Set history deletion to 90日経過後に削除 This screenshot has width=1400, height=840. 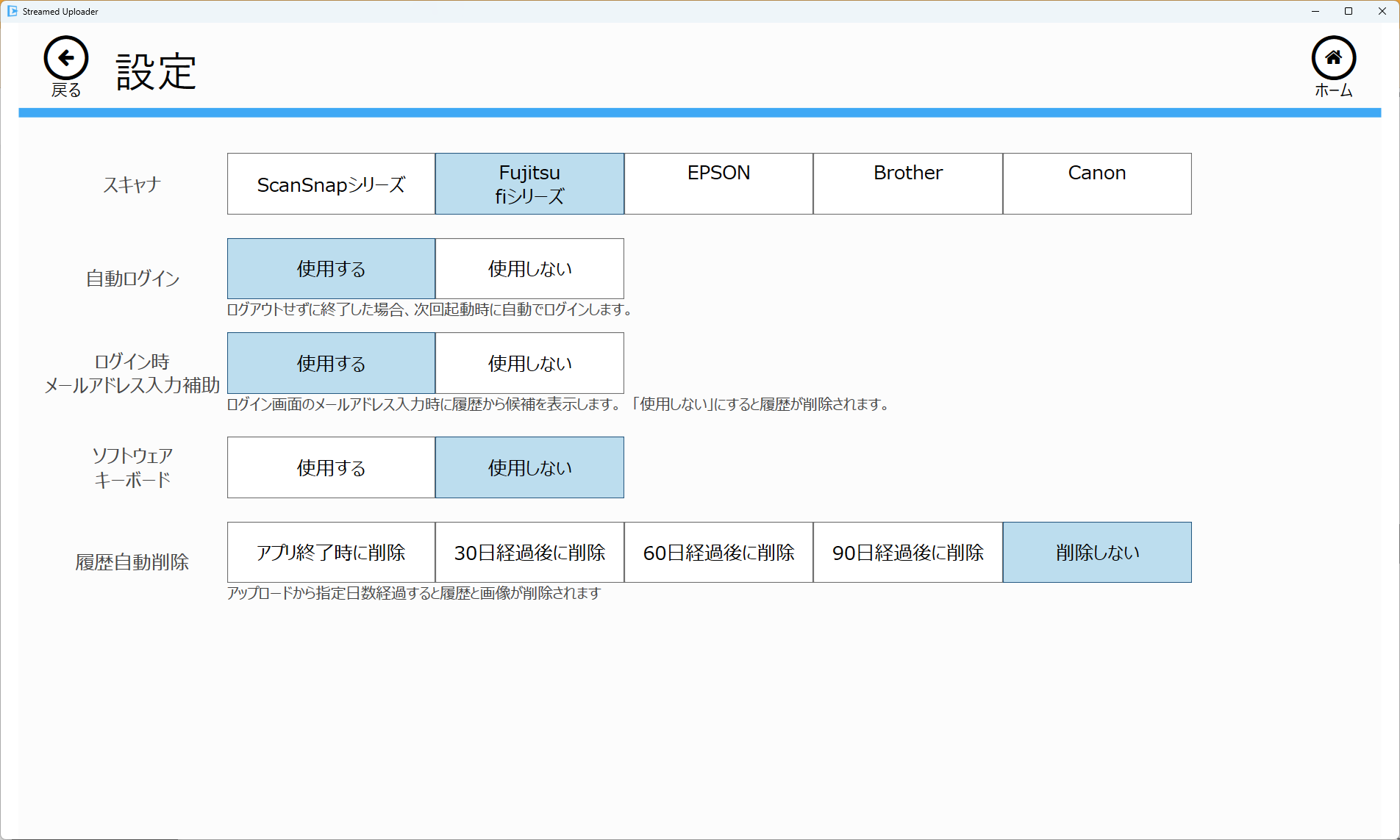907,553
